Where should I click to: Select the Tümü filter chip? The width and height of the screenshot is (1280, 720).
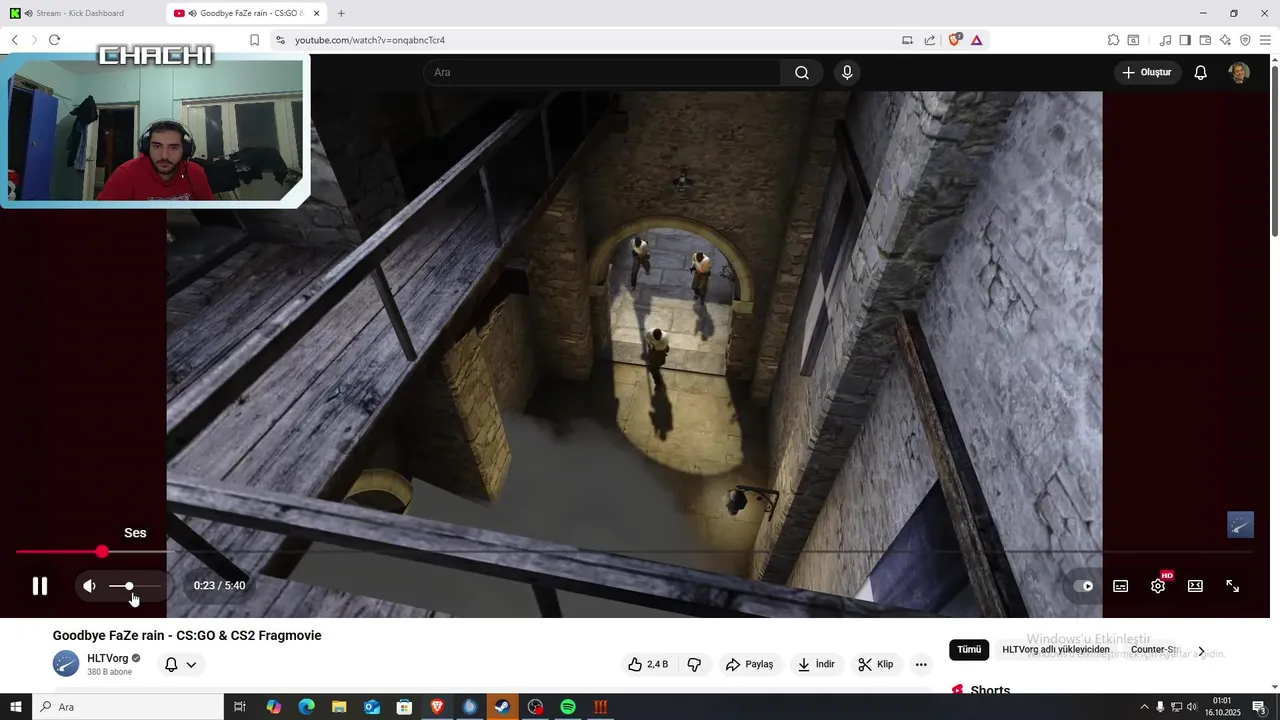(969, 650)
